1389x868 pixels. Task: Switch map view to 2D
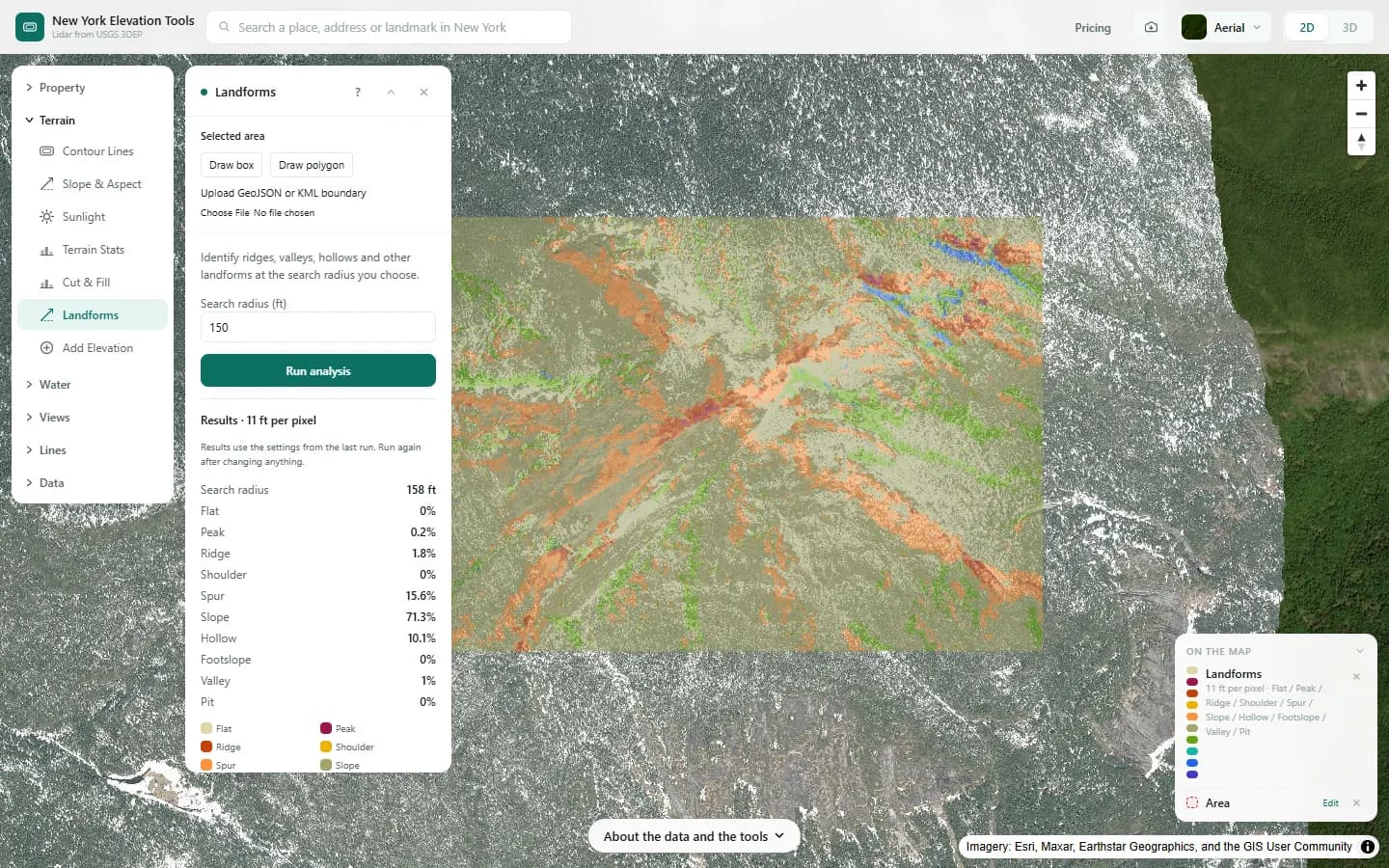pos(1307,27)
